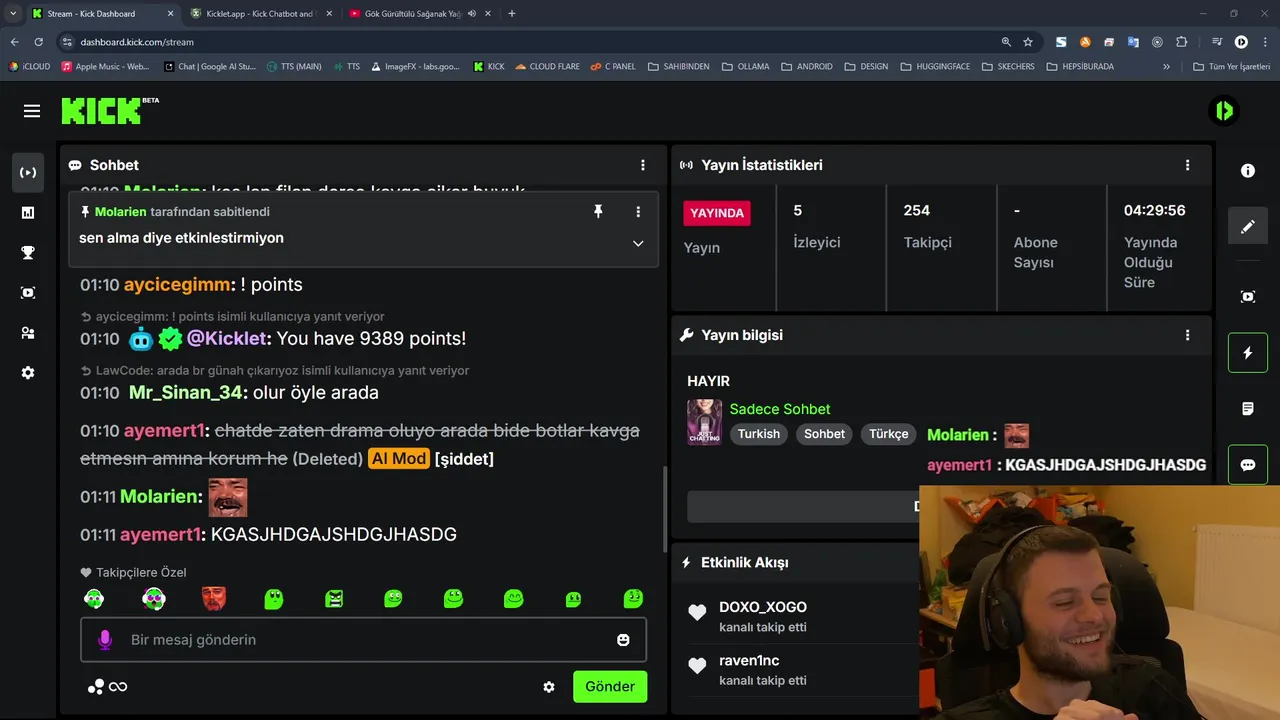
Task: Pick the laughing man face emote
Action: click(x=214, y=599)
